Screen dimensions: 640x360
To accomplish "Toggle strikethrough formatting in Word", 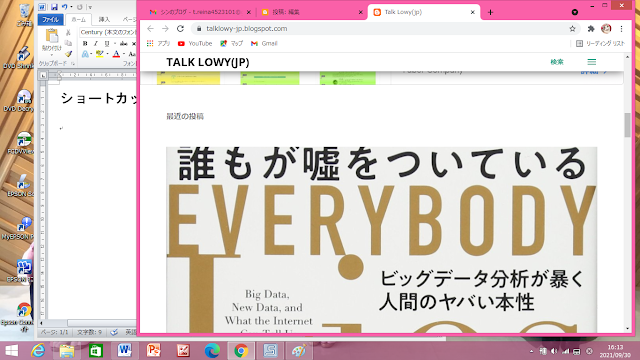I will (124, 43).
